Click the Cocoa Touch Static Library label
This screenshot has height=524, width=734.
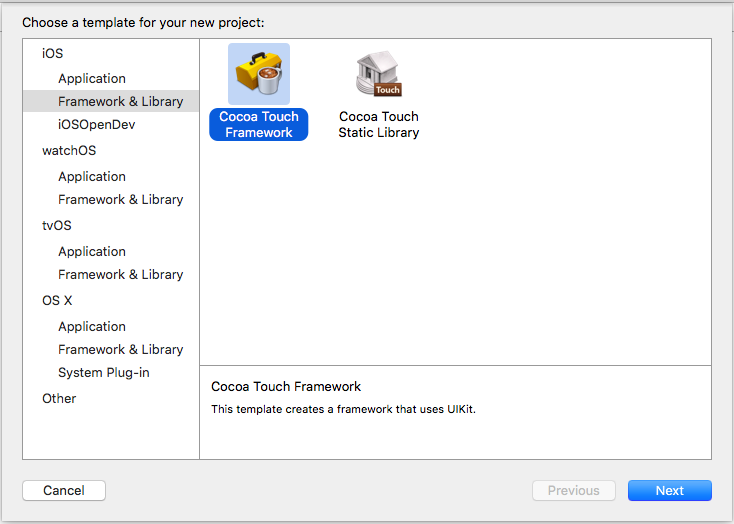(x=378, y=125)
